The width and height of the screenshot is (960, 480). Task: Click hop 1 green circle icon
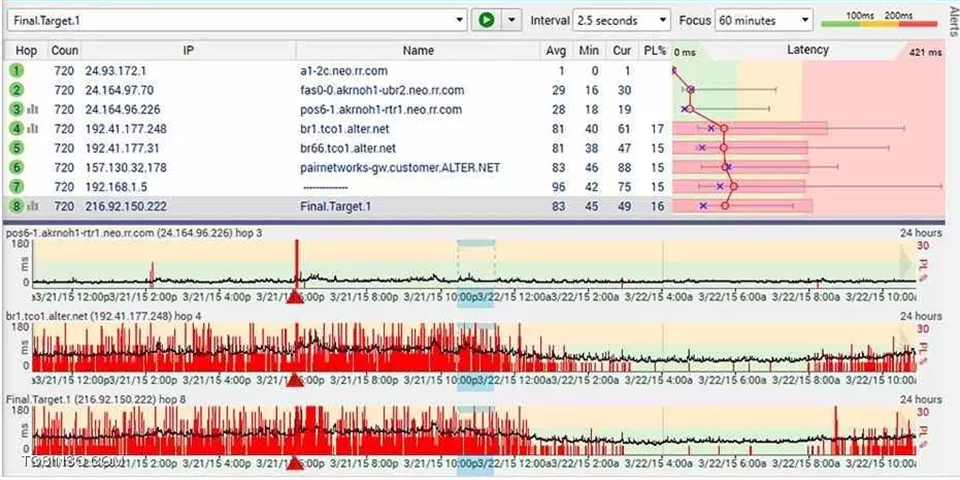point(17,71)
